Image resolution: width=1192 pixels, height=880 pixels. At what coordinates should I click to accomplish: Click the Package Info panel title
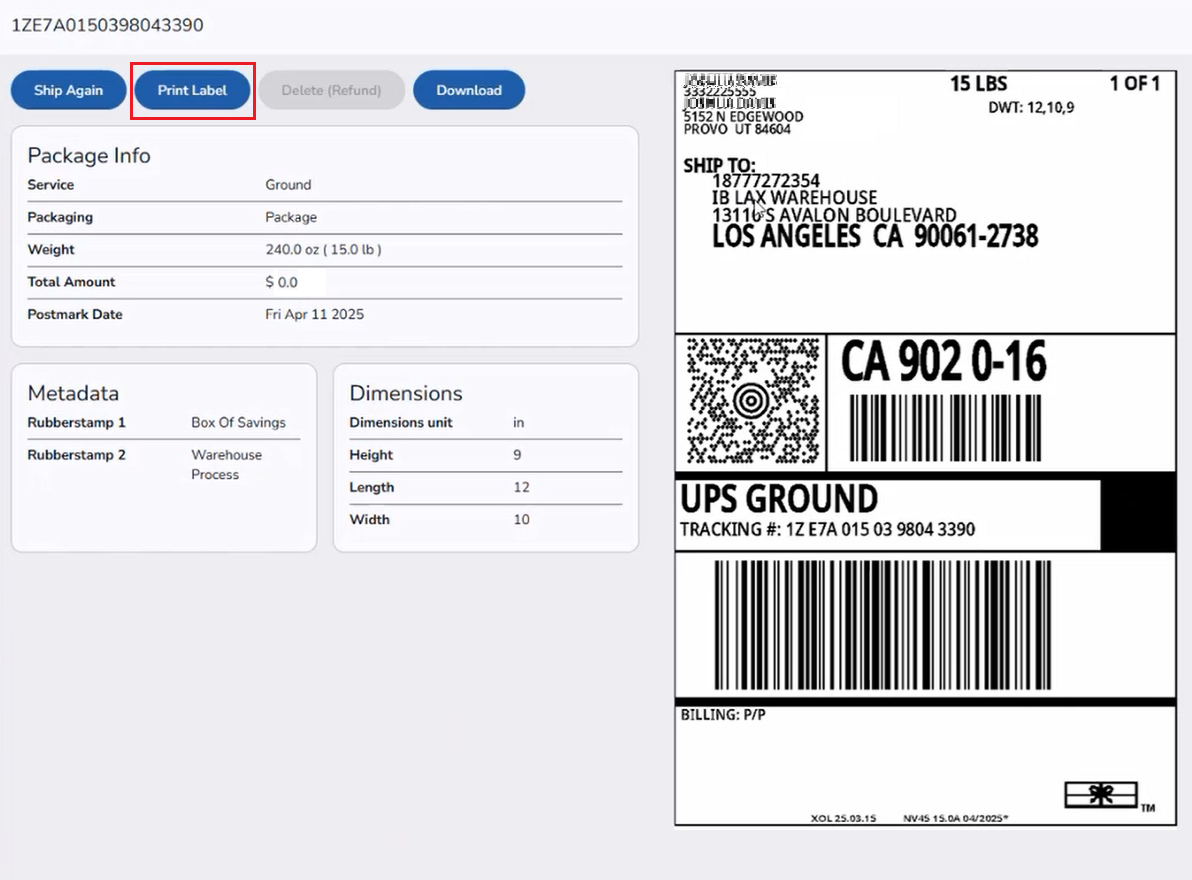(89, 156)
